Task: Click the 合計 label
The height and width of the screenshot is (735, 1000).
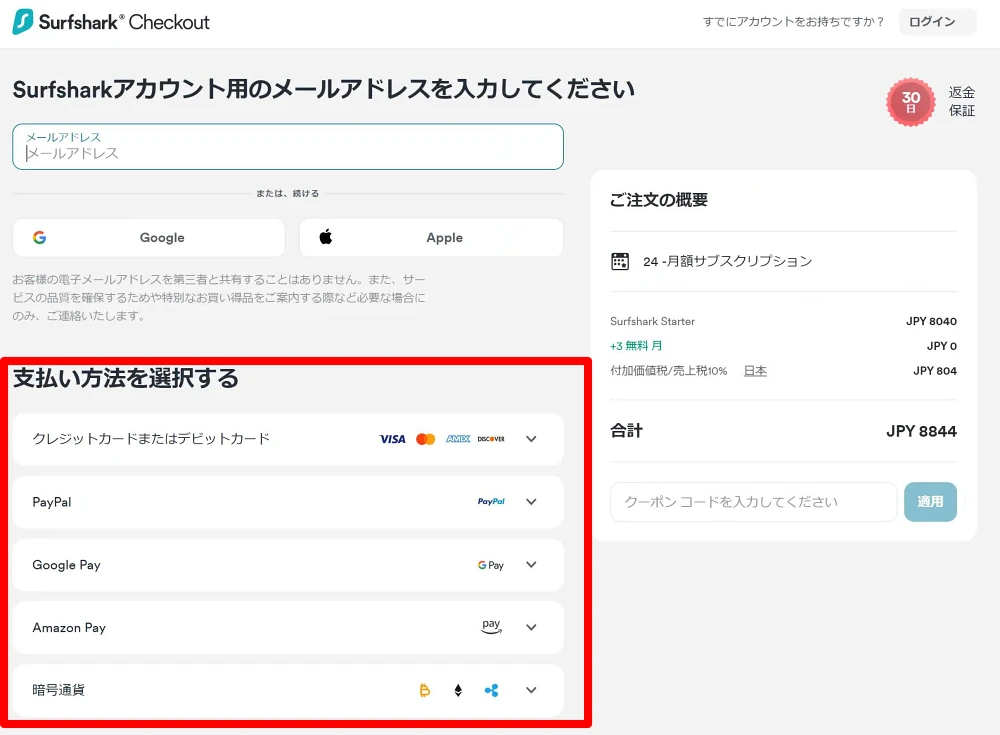Action: [x=626, y=431]
